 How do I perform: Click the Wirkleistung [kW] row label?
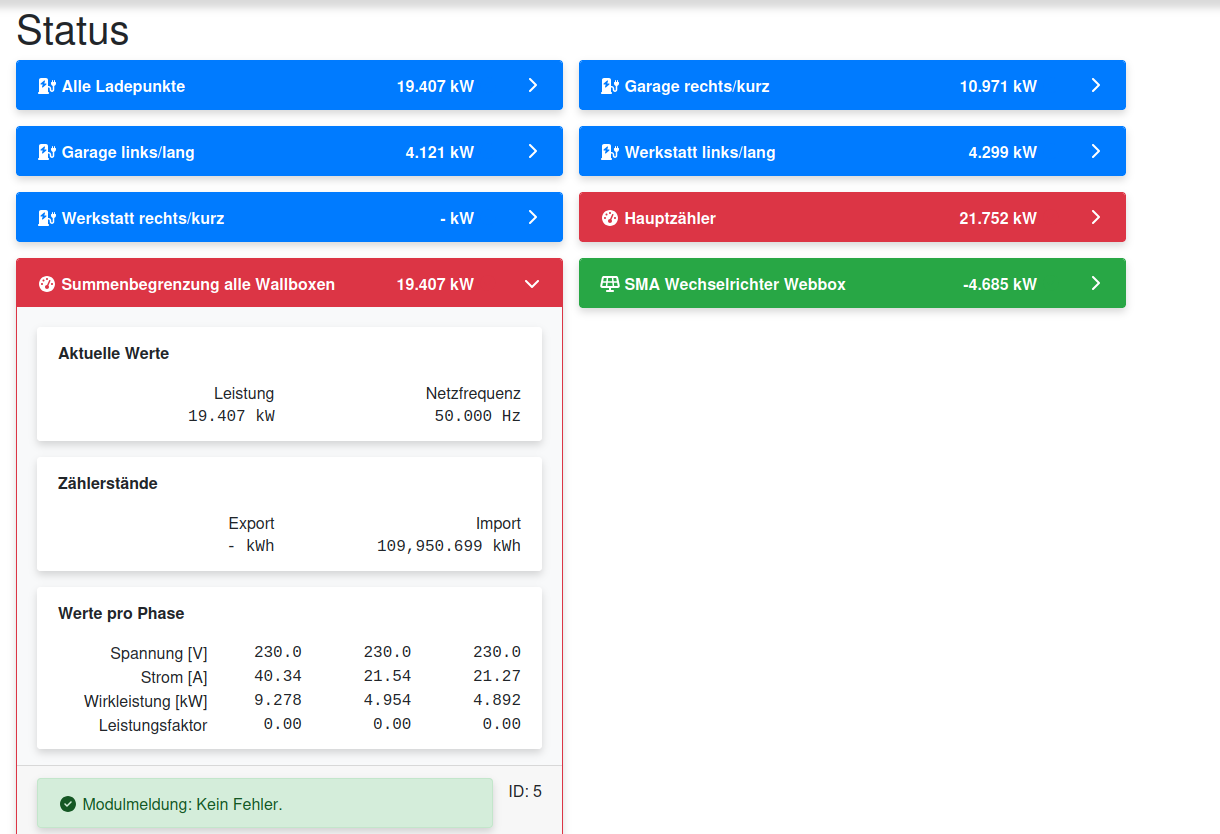tap(146, 701)
